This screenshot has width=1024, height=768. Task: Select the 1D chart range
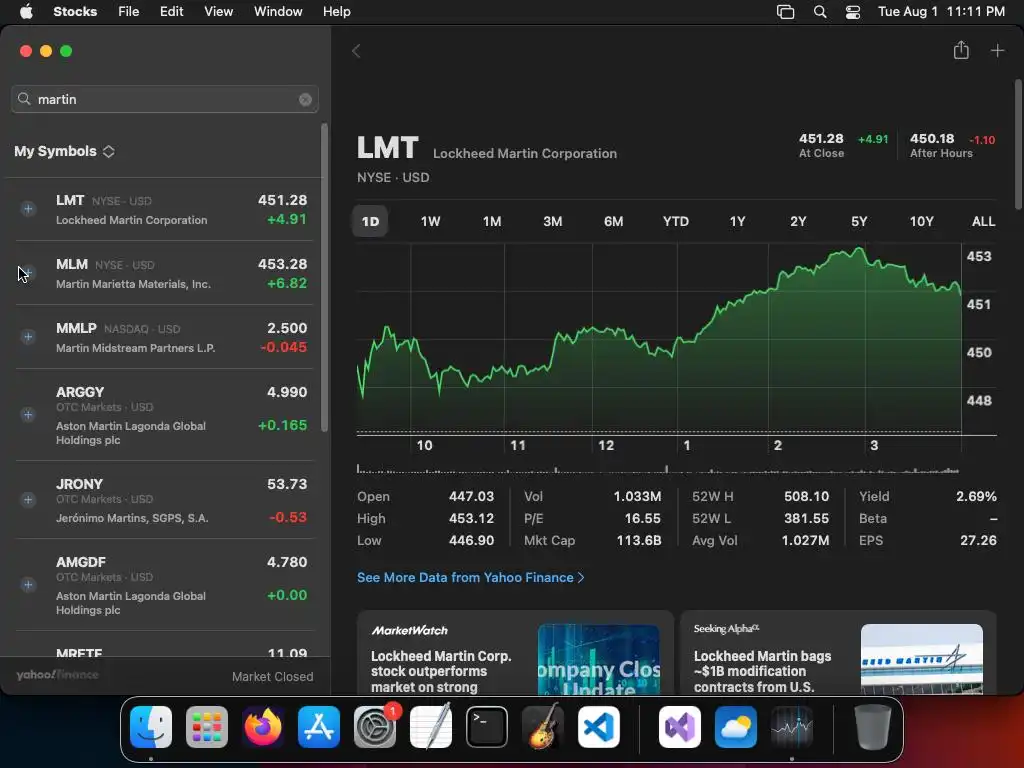(x=370, y=221)
